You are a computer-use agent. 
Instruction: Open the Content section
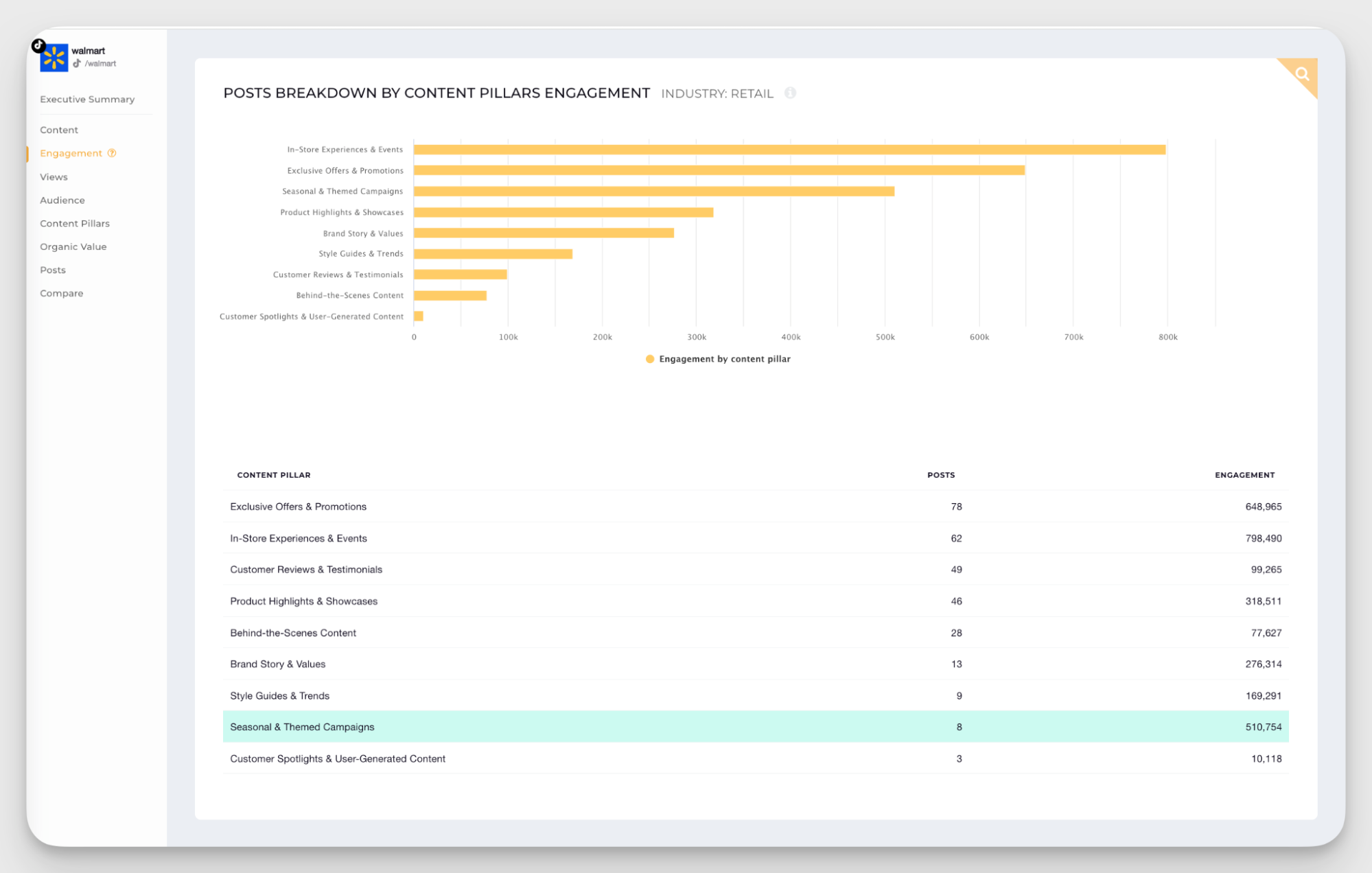pos(59,130)
